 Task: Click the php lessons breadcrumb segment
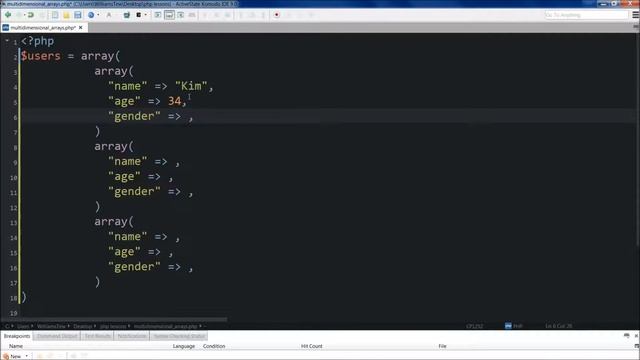point(113,326)
